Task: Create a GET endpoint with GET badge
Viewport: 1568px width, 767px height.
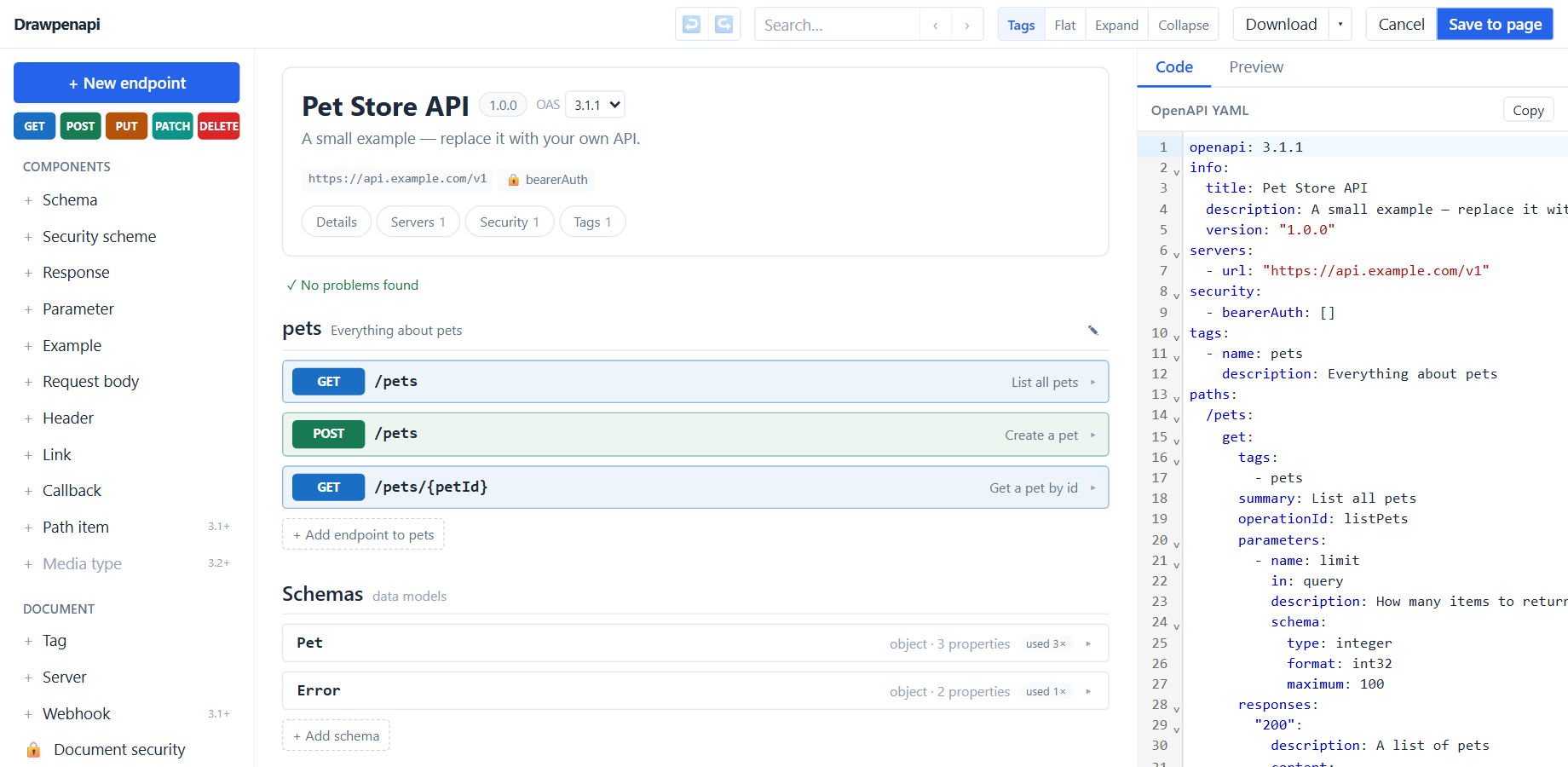Action: [35, 126]
